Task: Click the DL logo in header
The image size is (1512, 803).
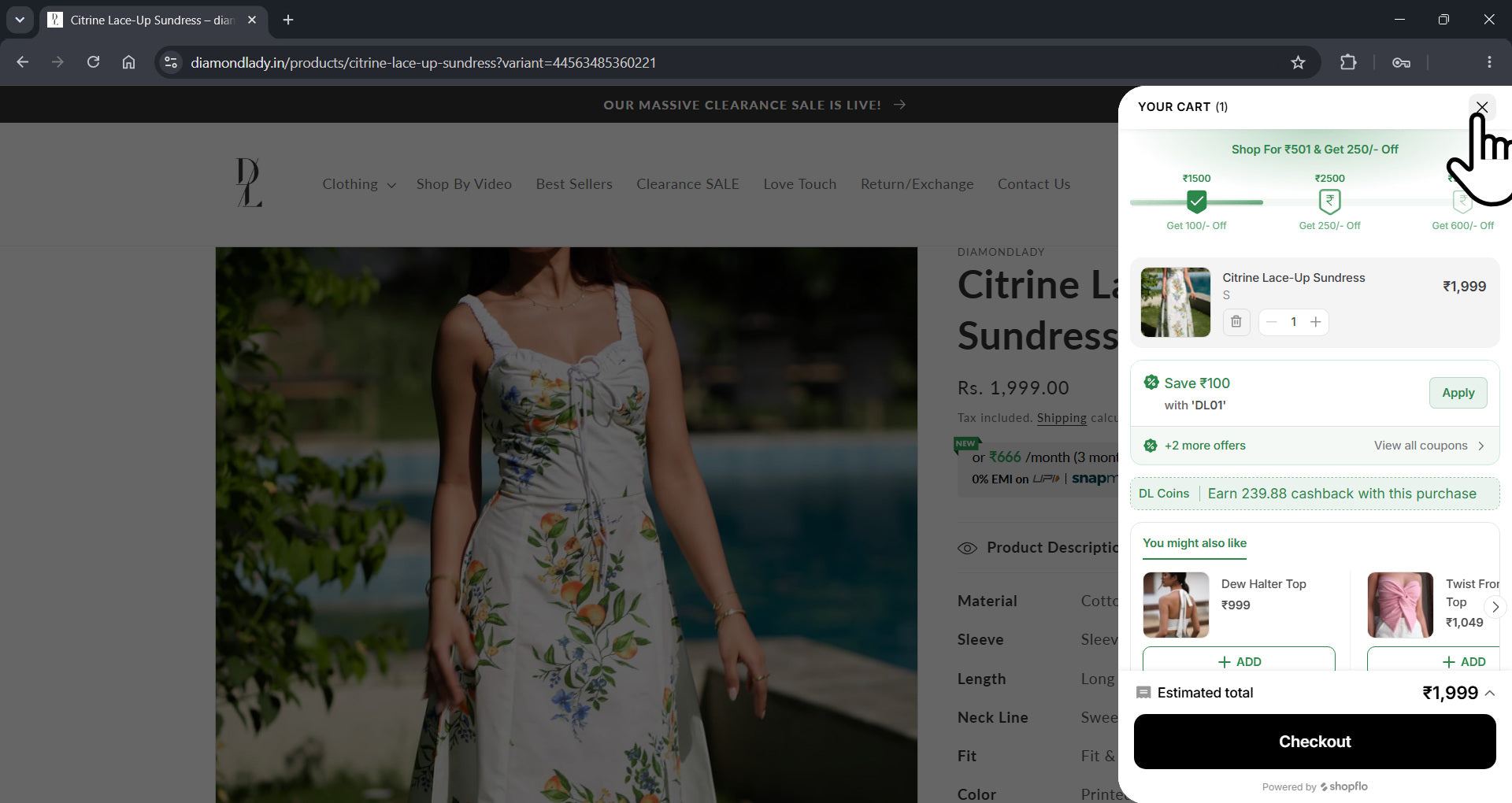Action: click(x=249, y=183)
